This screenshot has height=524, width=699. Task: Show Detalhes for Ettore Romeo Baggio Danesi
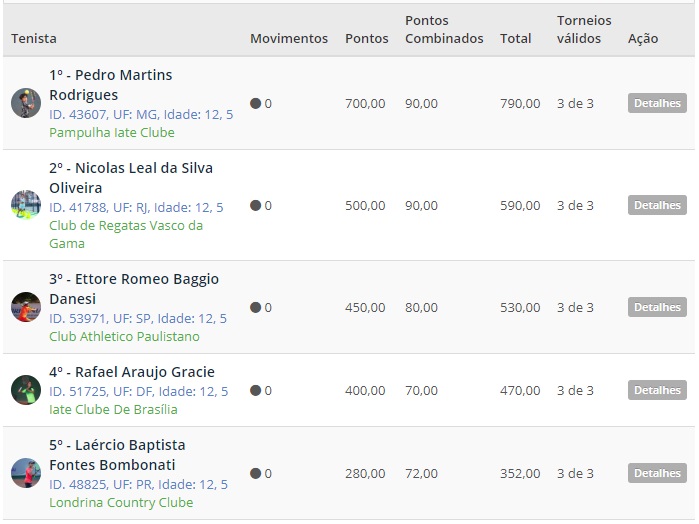click(657, 307)
